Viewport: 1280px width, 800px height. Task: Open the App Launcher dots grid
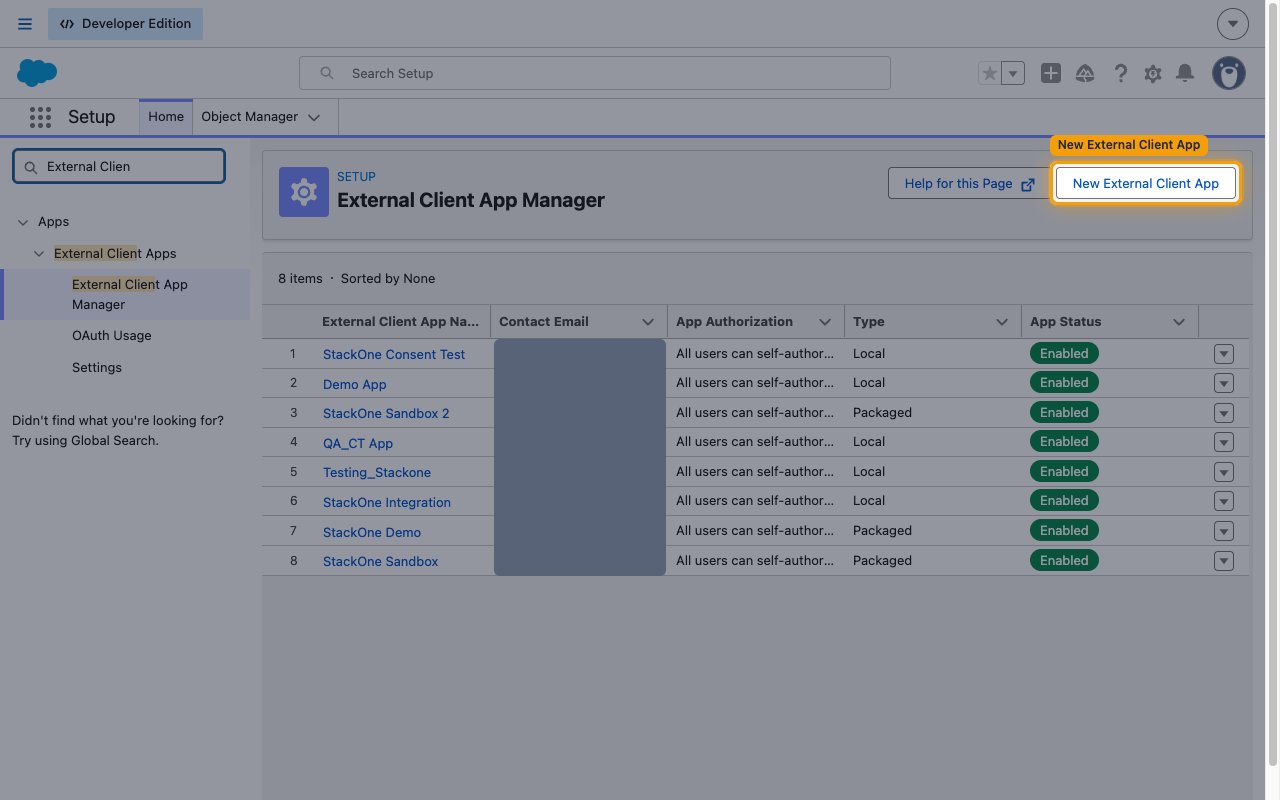[40, 117]
